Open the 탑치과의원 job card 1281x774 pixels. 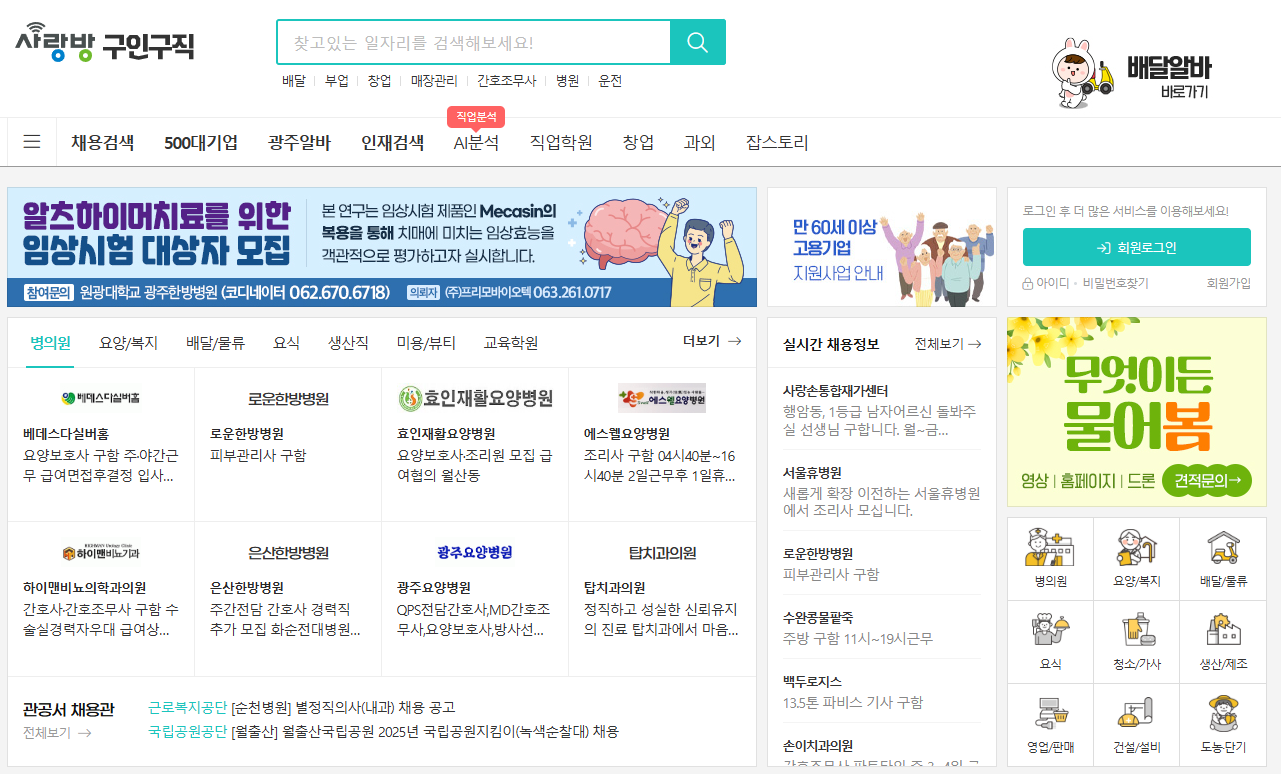[662, 599]
